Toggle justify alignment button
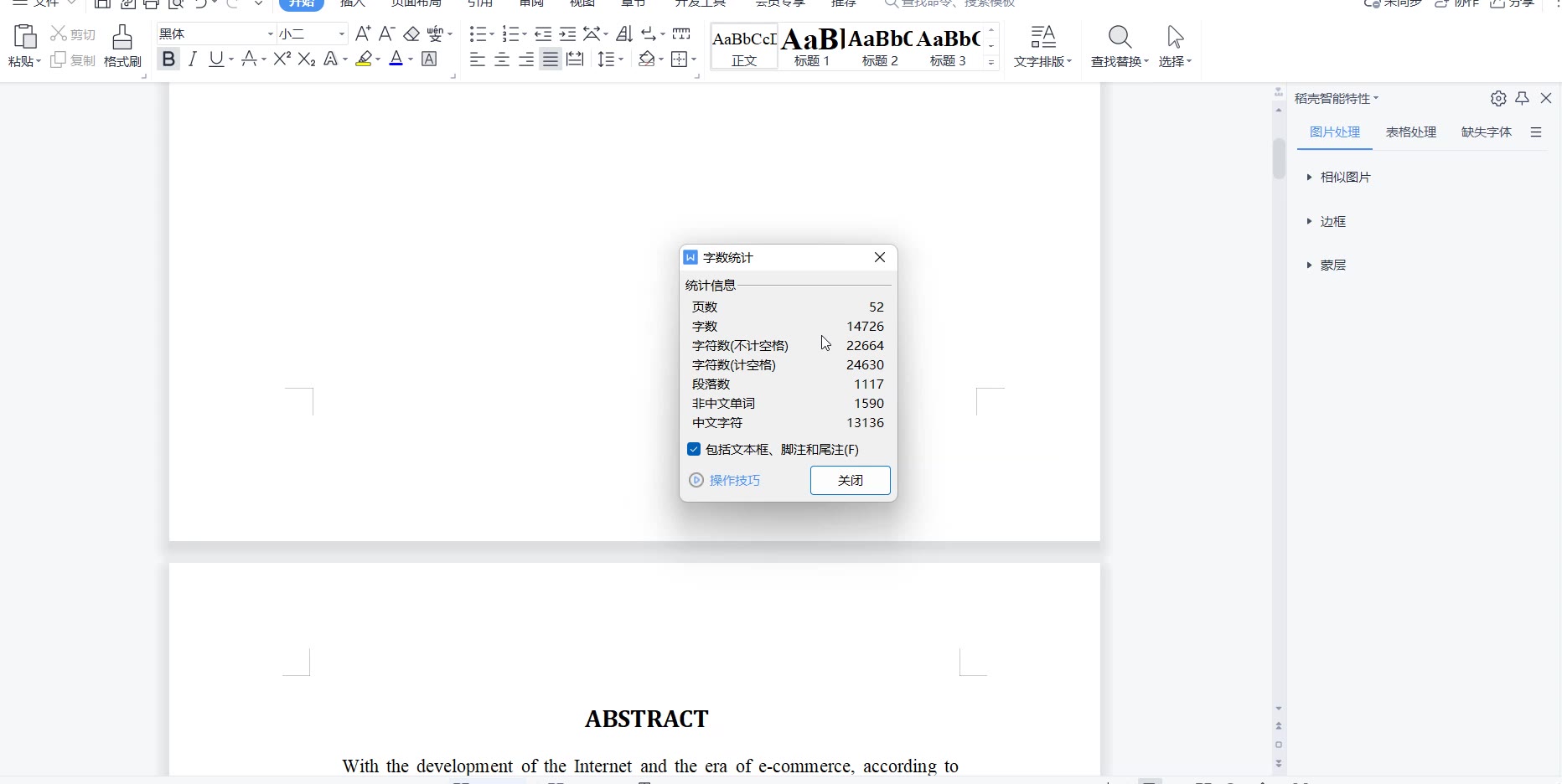The image size is (1562, 784). point(551,59)
